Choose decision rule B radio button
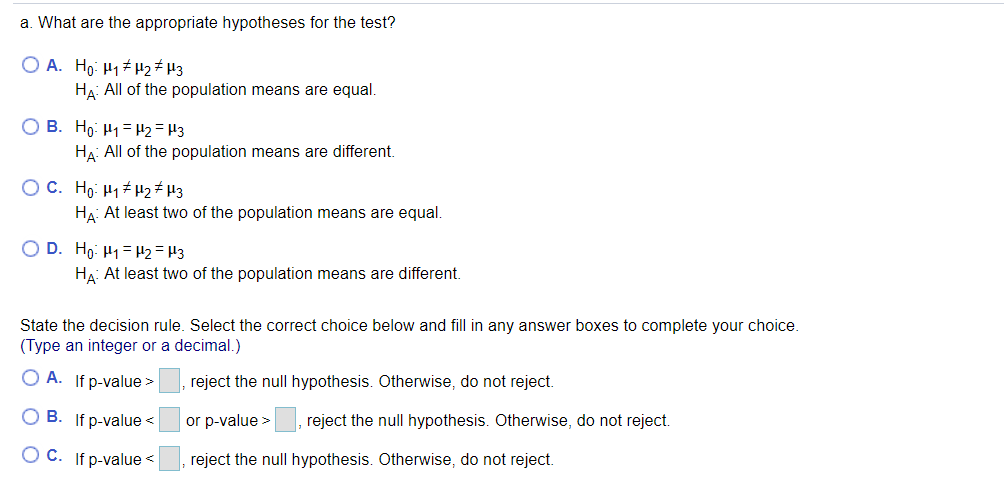Image resolution: width=1004 pixels, height=485 pixels. point(30,419)
